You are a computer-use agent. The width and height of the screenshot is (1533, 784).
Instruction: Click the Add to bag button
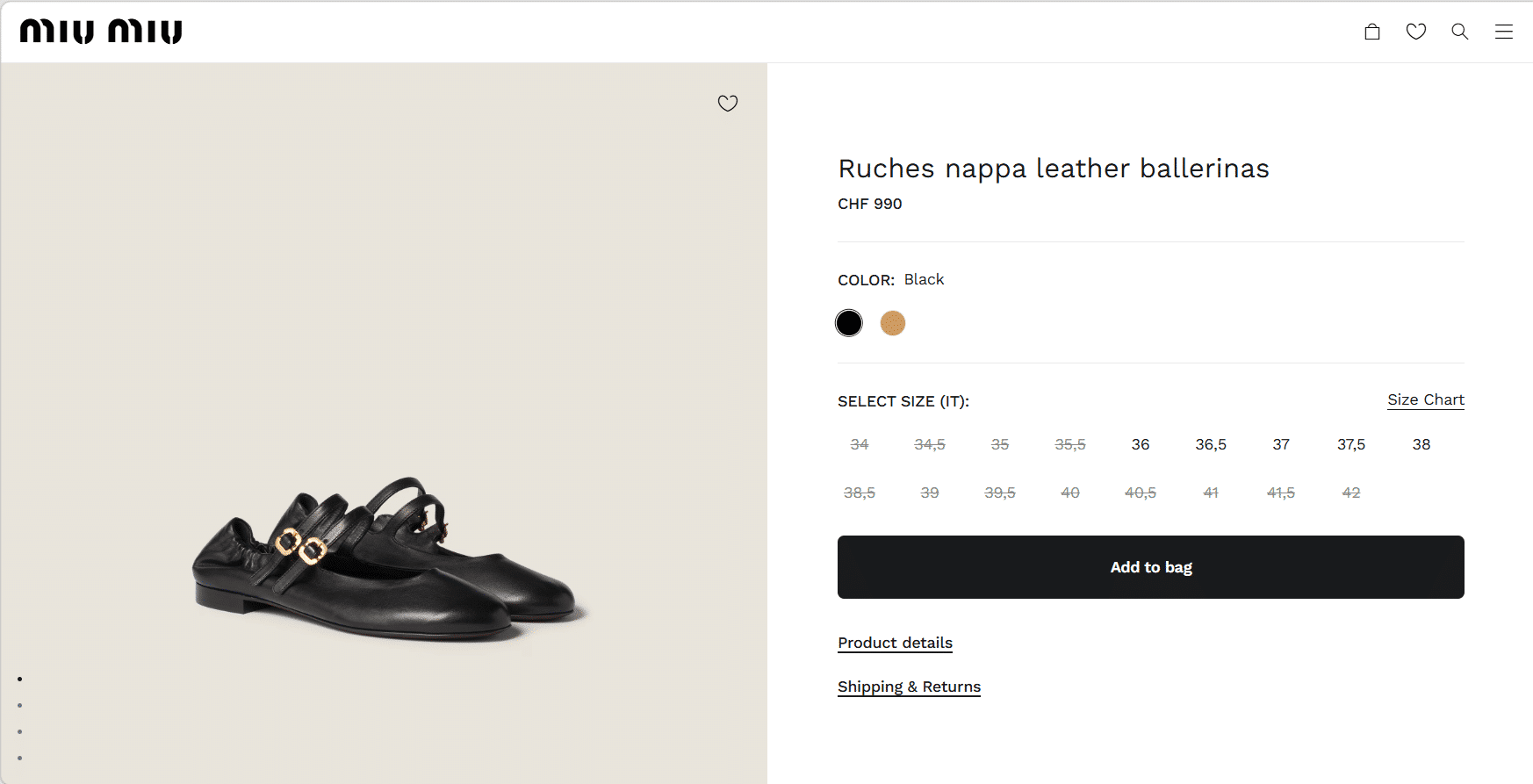click(x=1150, y=567)
